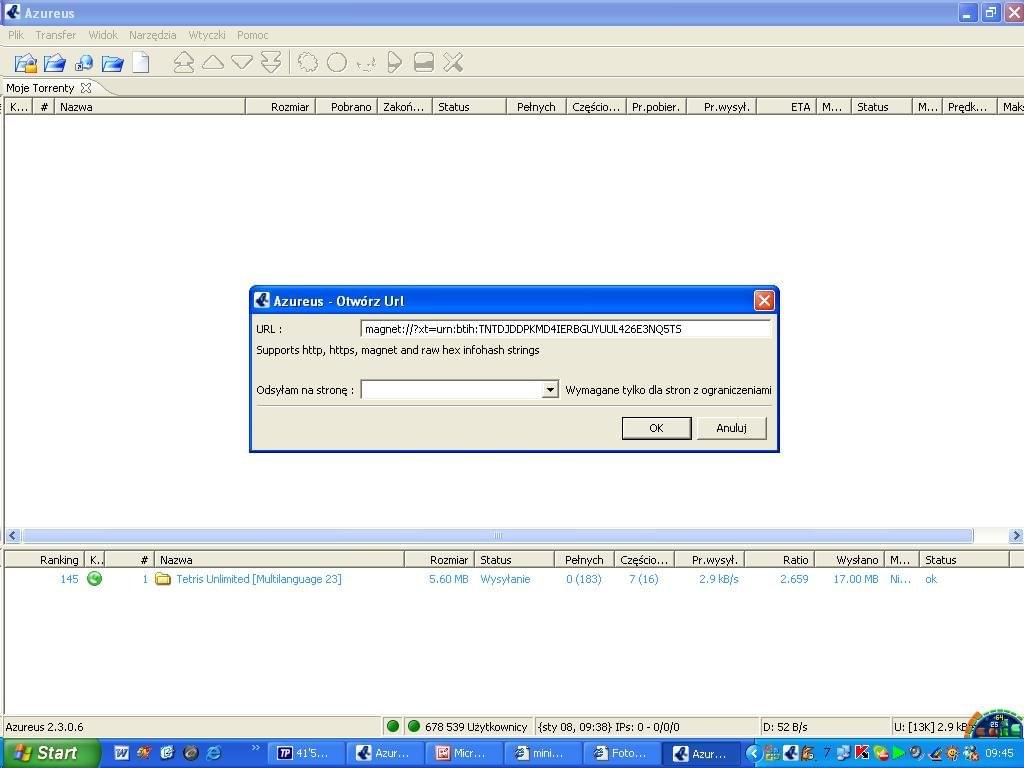Click the Ranking column header
This screenshot has height=768, width=1024.
pyautogui.click(x=45, y=560)
